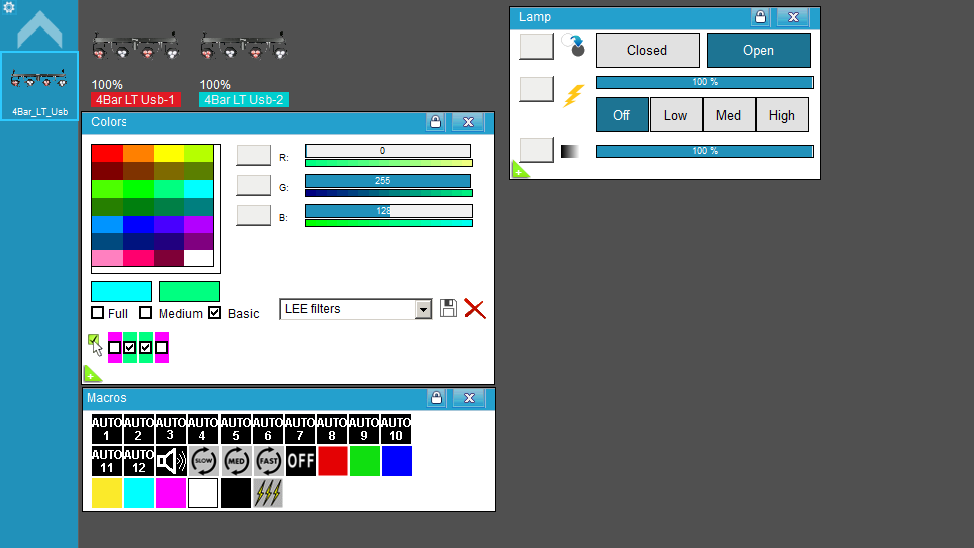974x548 pixels.
Task: Expand Colors panel with green plus corner
Action: (92, 374)
